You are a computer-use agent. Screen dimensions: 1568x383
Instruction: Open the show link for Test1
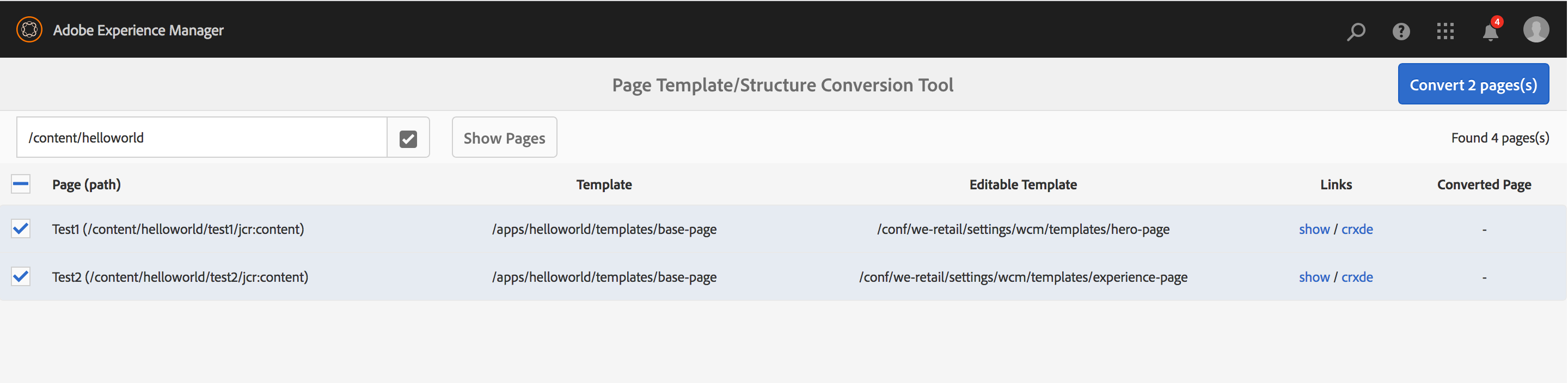coord(1314,229)
